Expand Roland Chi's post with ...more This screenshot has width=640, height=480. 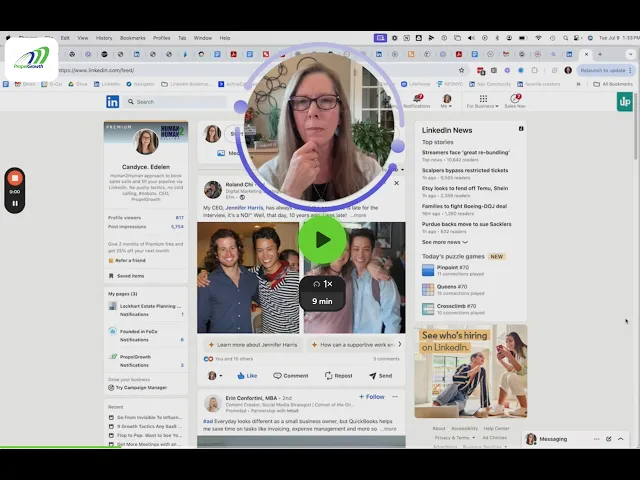pyautogui.click(x=358, y=215)
